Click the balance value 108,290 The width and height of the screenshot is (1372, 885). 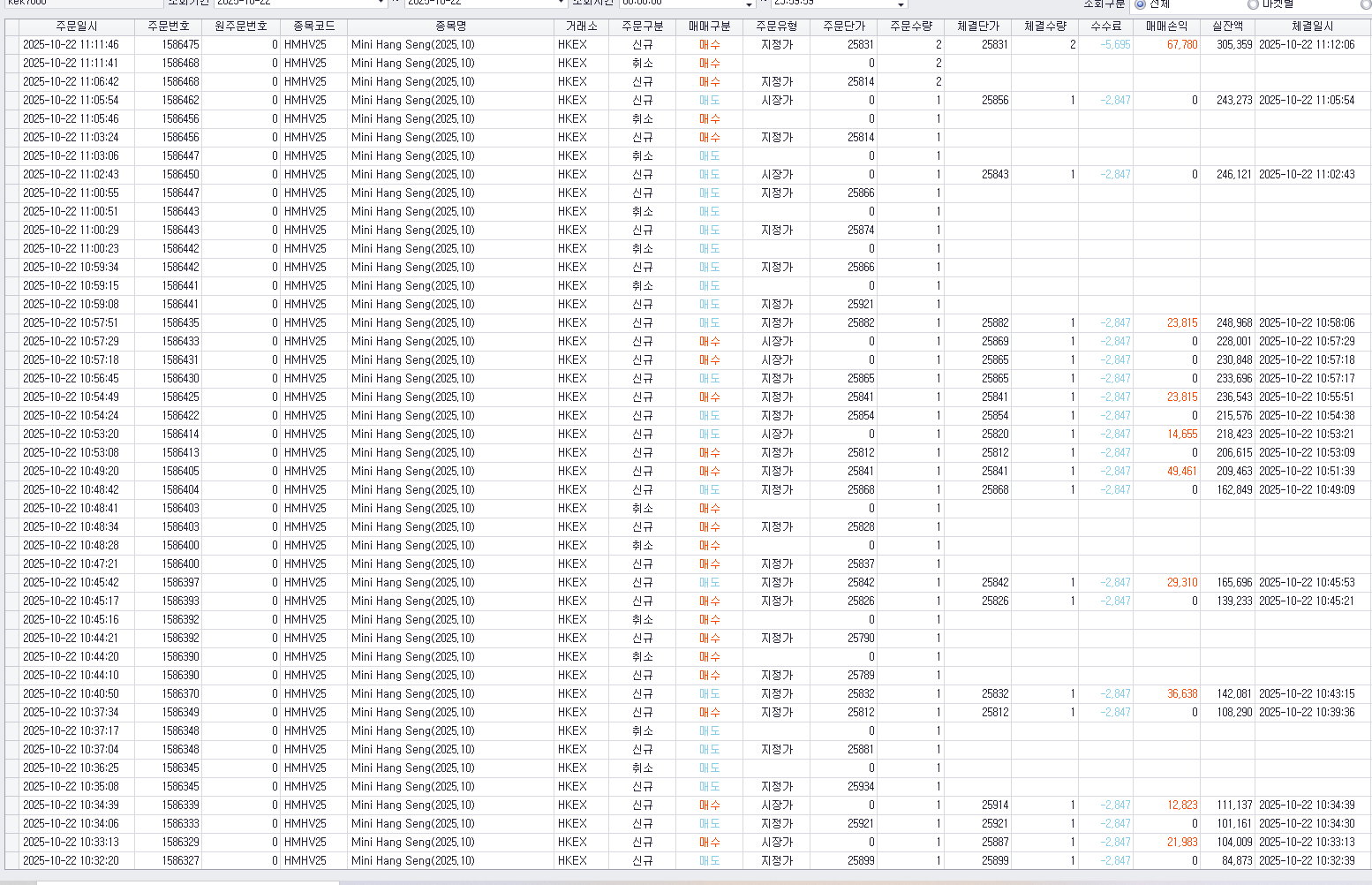pos(1234,712)
